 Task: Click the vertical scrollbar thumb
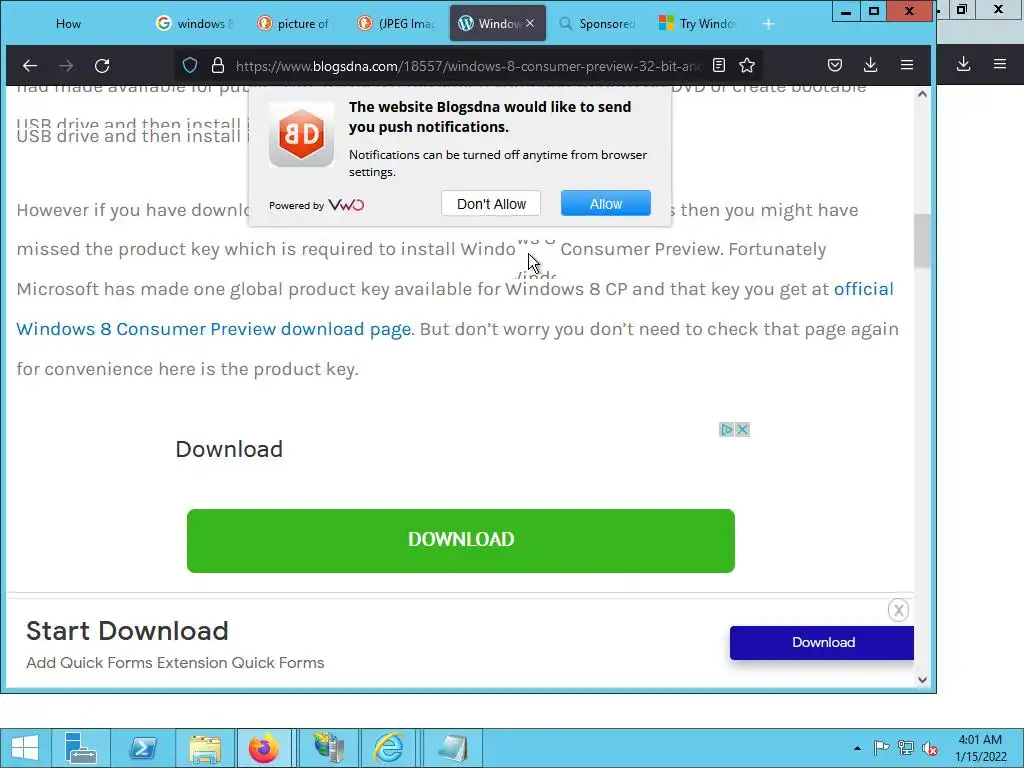(922, 240)
